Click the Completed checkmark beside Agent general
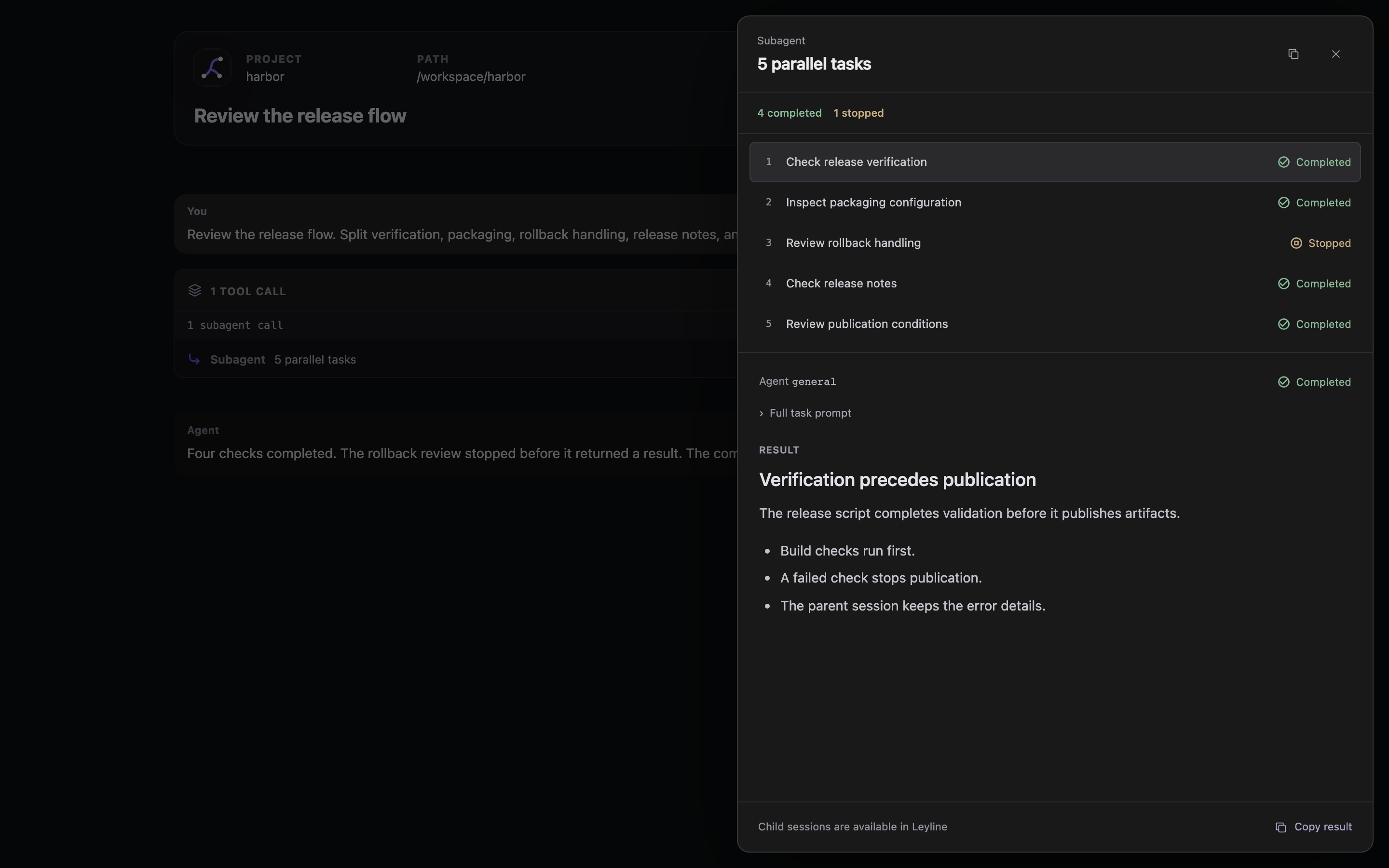This screenshot has width=1389, height=868. (x=1284, y=382)
